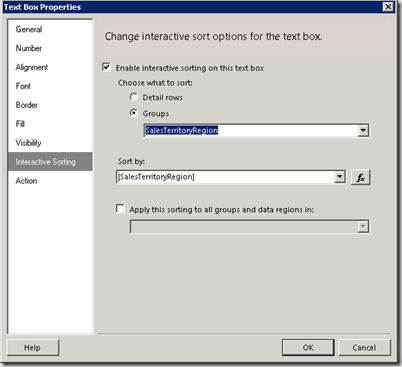
Task: Show the Border options page
Action: coord(27,105)
